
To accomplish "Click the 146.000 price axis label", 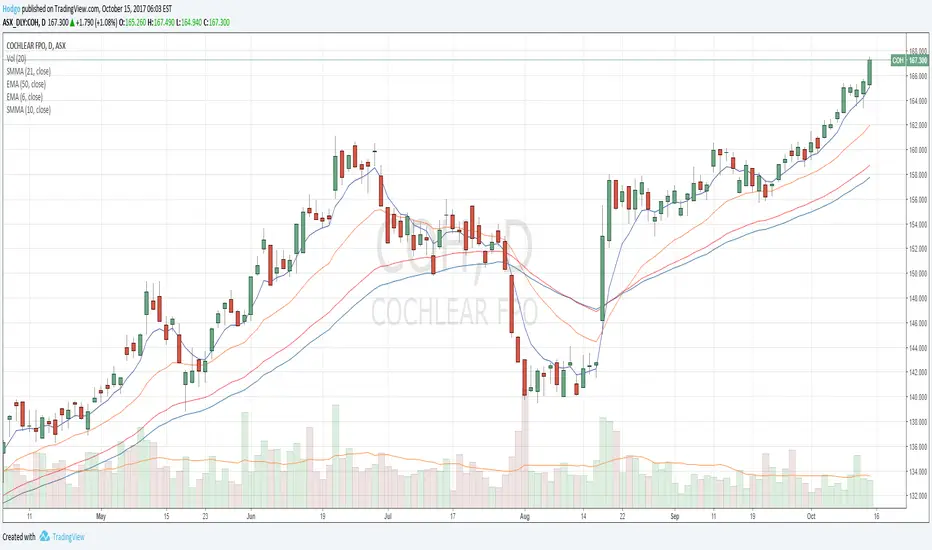I will click(917, 323).
